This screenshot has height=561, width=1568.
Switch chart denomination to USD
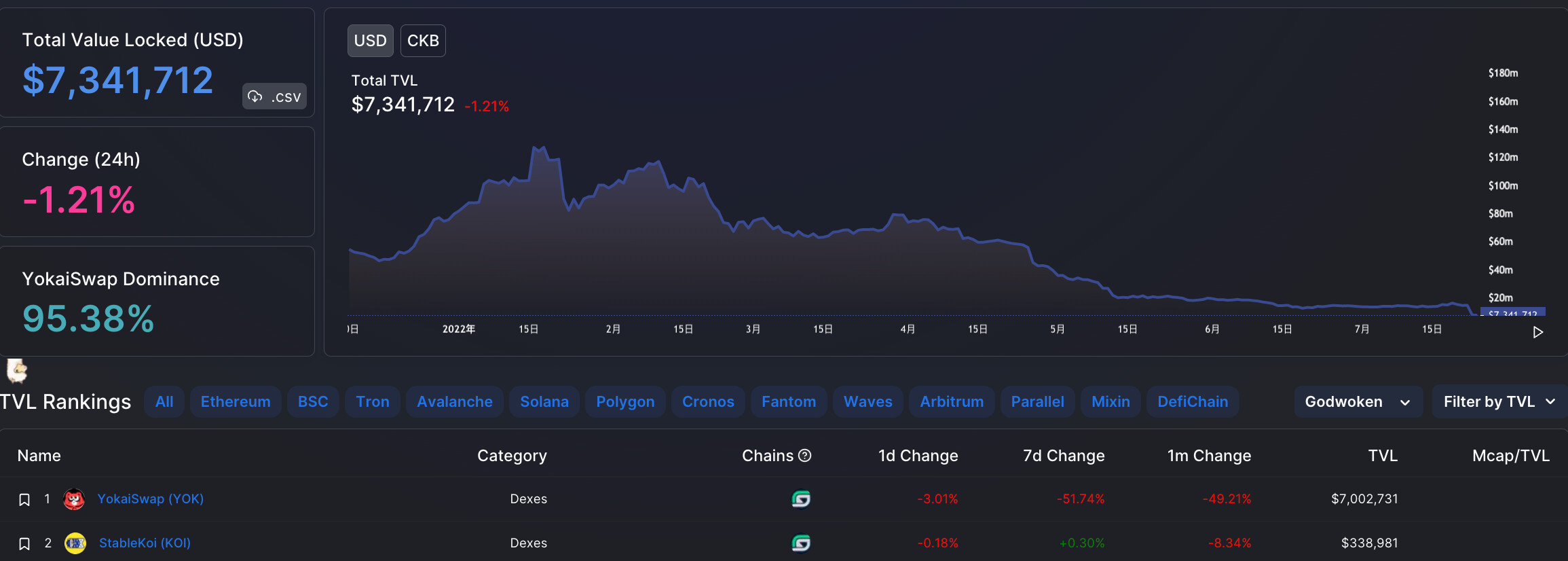click(x=370, y=41)
